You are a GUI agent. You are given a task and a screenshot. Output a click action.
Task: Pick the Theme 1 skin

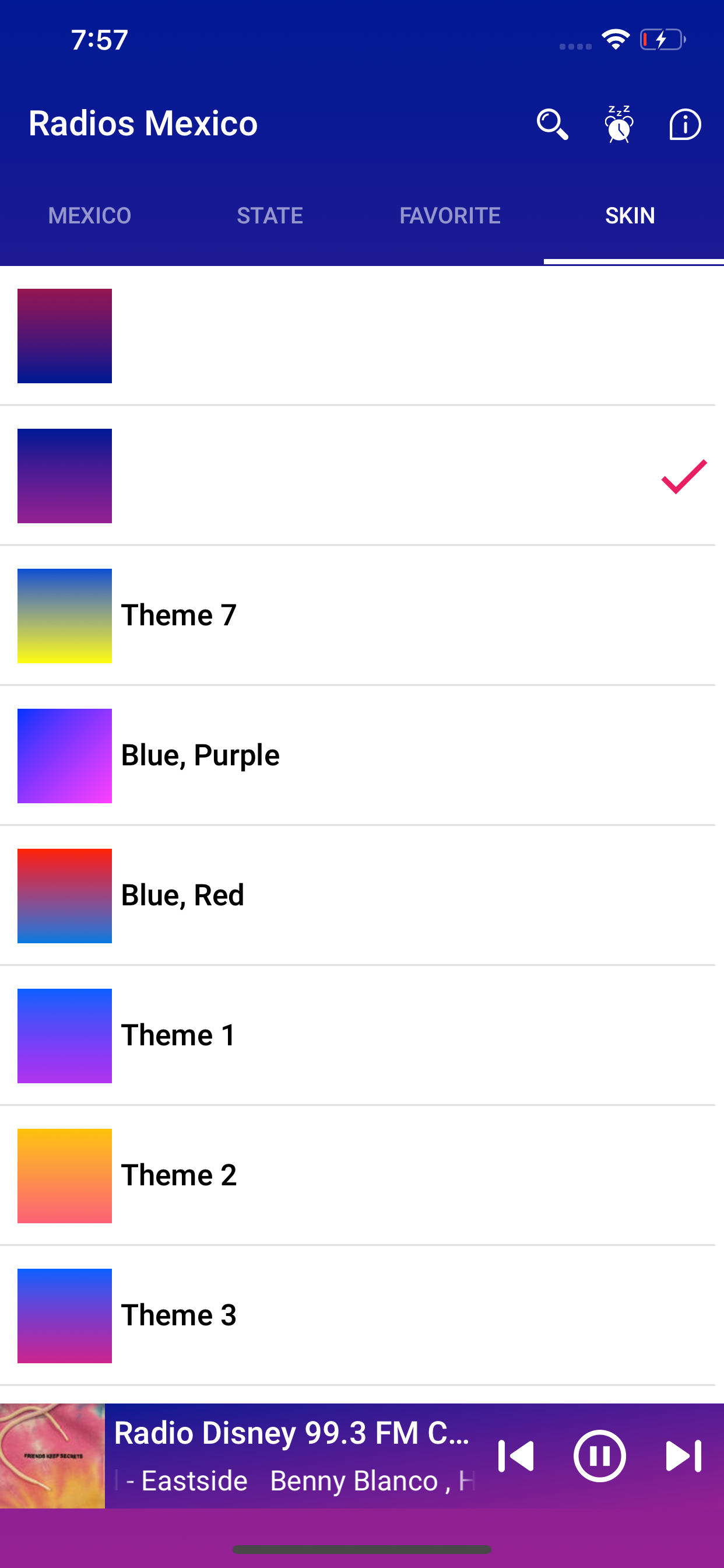(x=179, y=1035)
